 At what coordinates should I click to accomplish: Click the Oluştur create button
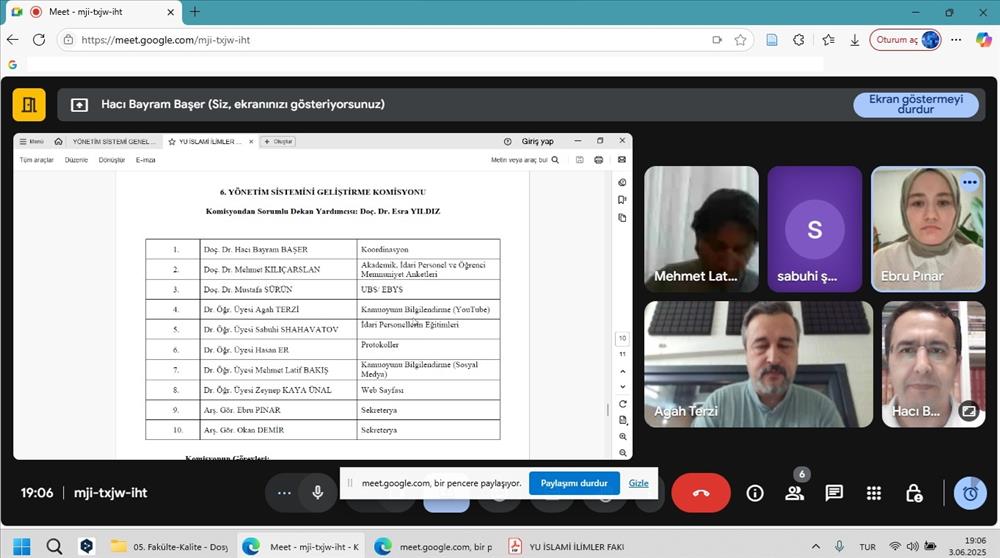coord(278,142)
